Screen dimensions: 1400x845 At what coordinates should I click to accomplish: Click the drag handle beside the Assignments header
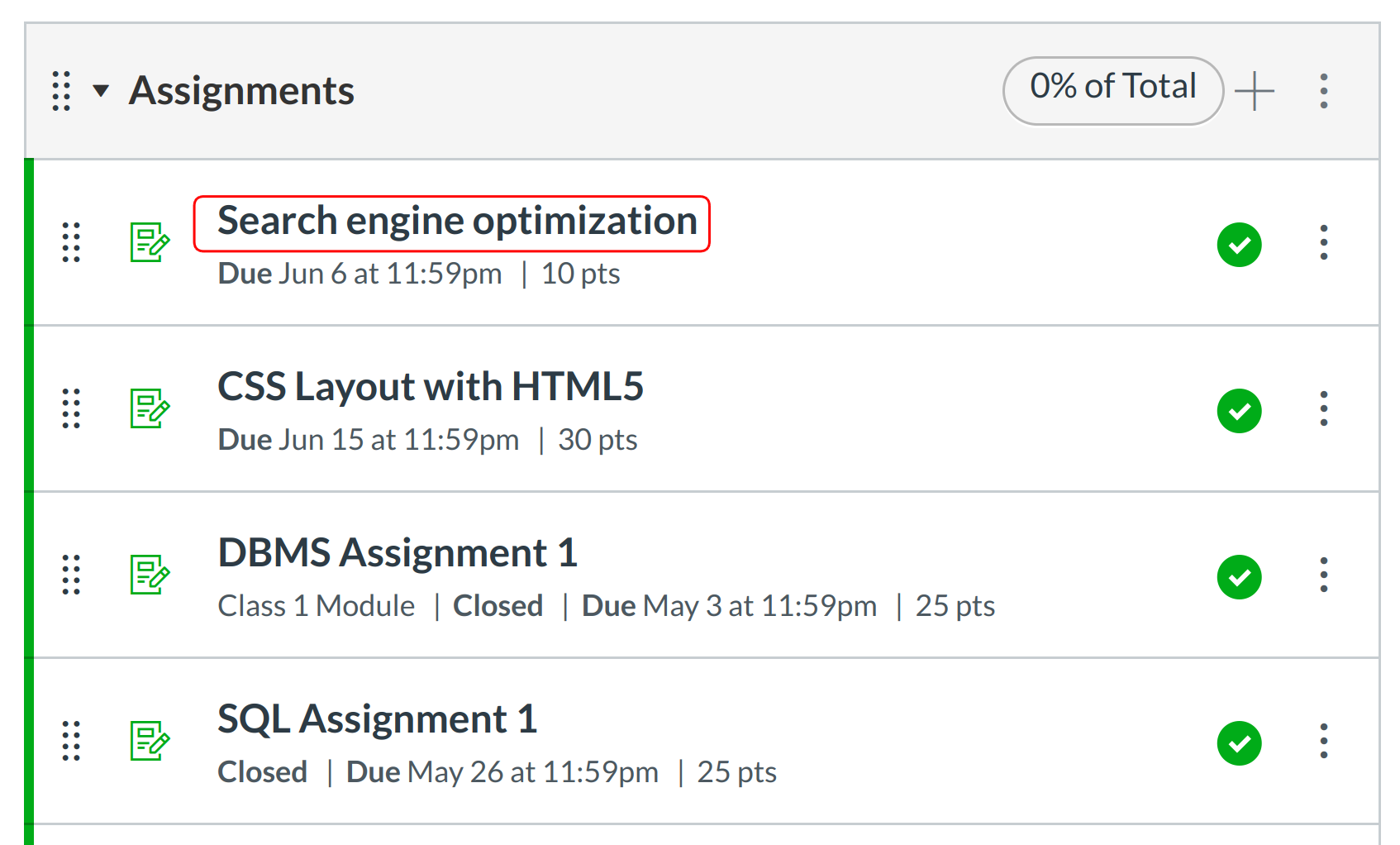(60, 91)
